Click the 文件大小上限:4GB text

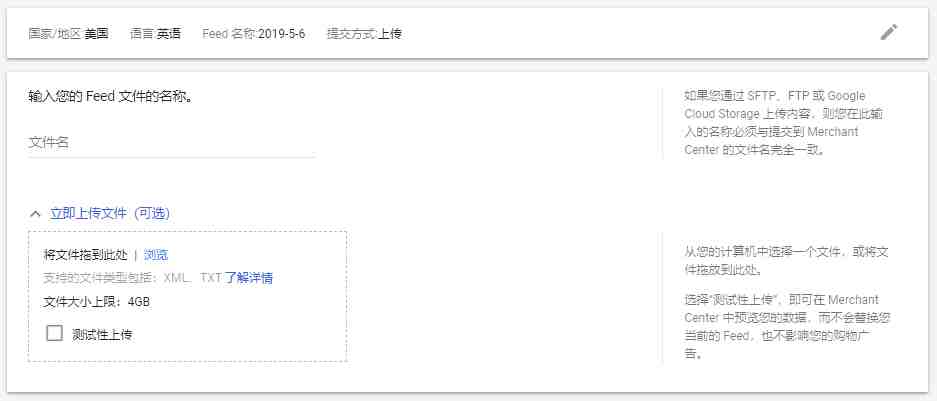tap(97, 302)
